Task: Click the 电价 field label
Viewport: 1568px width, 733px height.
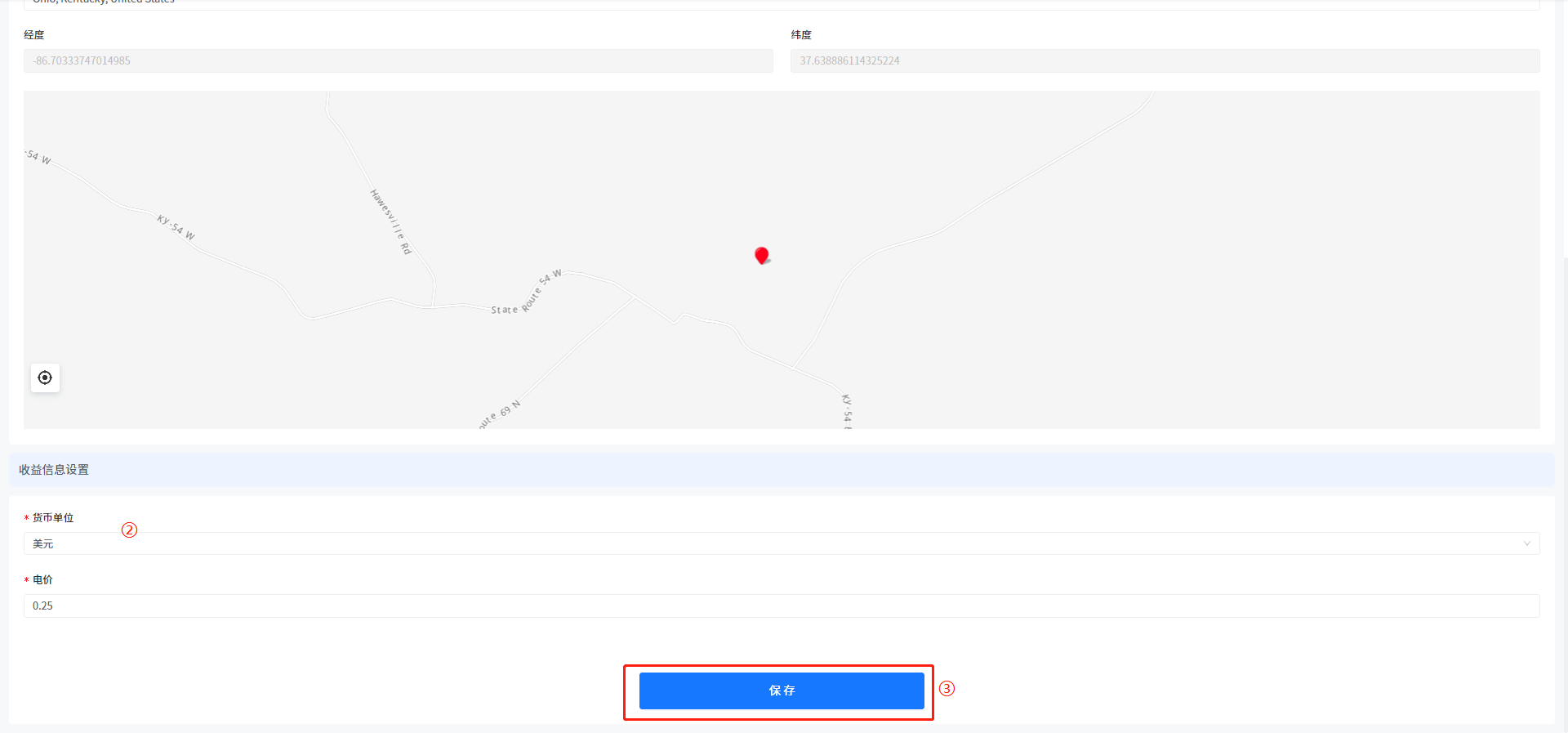Action: [42, 579]
